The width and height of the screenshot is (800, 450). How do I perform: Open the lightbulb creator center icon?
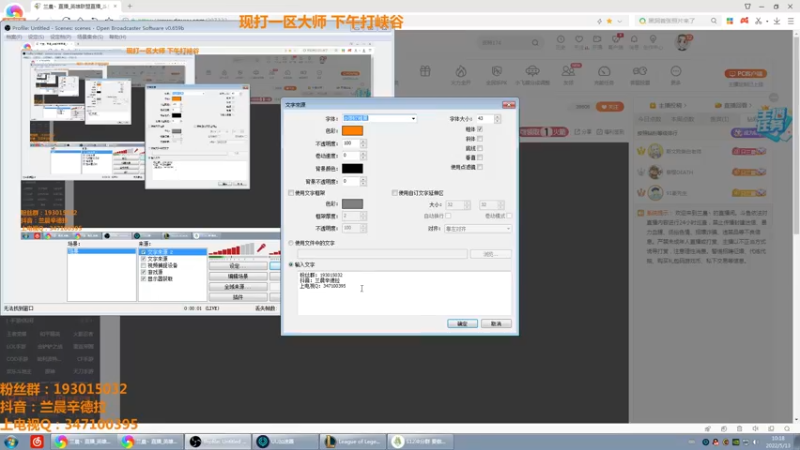[x=653, y=39]
